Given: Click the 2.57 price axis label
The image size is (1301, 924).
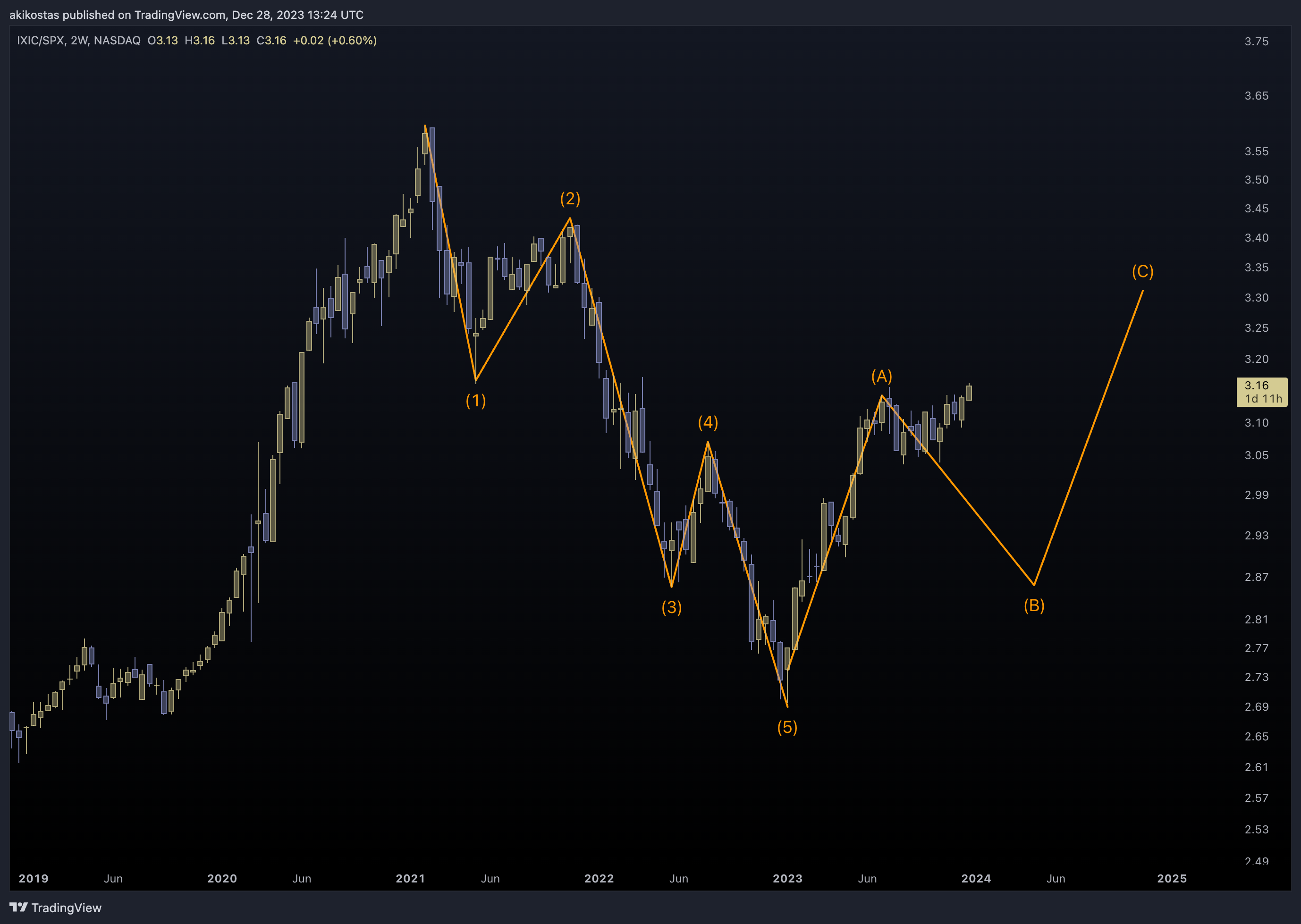Looking at the screenshot, I should (x=1257, y=798).
